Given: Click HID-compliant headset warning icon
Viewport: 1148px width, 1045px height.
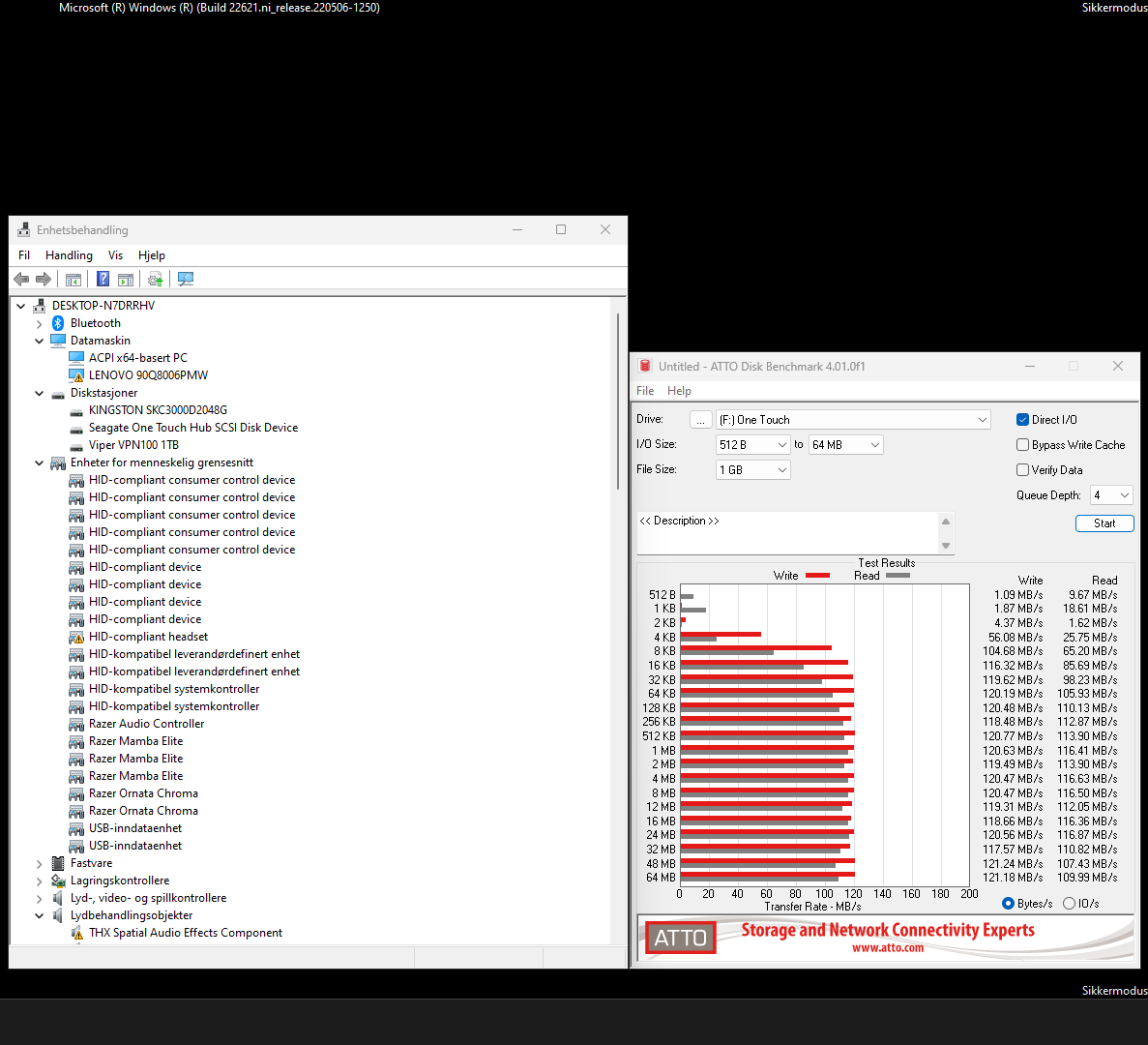Looking at the screenshot, I should pyautogui.click(x=76, y=637).
